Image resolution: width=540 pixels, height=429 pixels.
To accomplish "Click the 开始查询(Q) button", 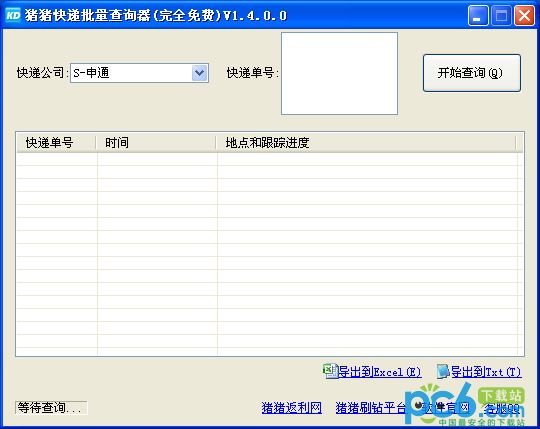I will point(471,73).
